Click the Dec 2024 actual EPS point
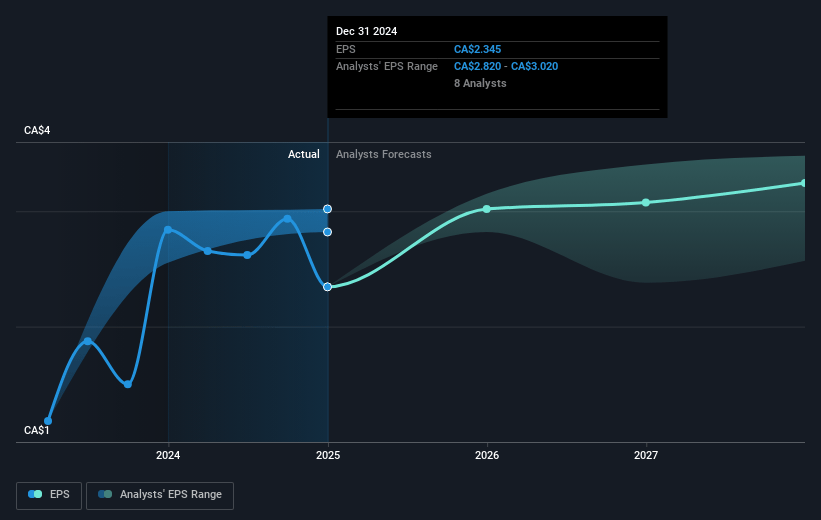821x520 pixels. pyautogui.click(x=327, y=287)
